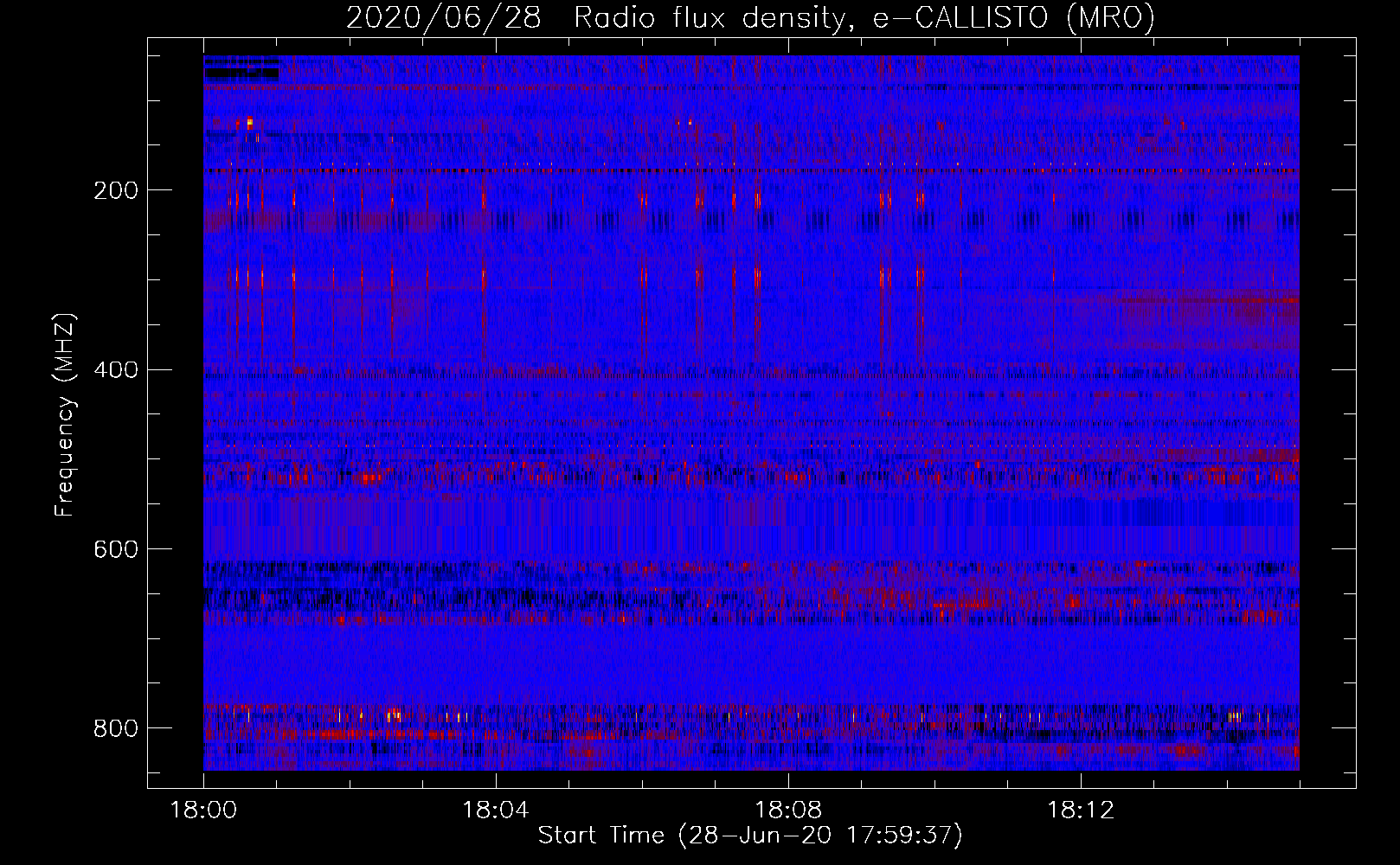
Task: Select the y-axis label 'Frequency (MHZ)'
Action: point(65,414)
